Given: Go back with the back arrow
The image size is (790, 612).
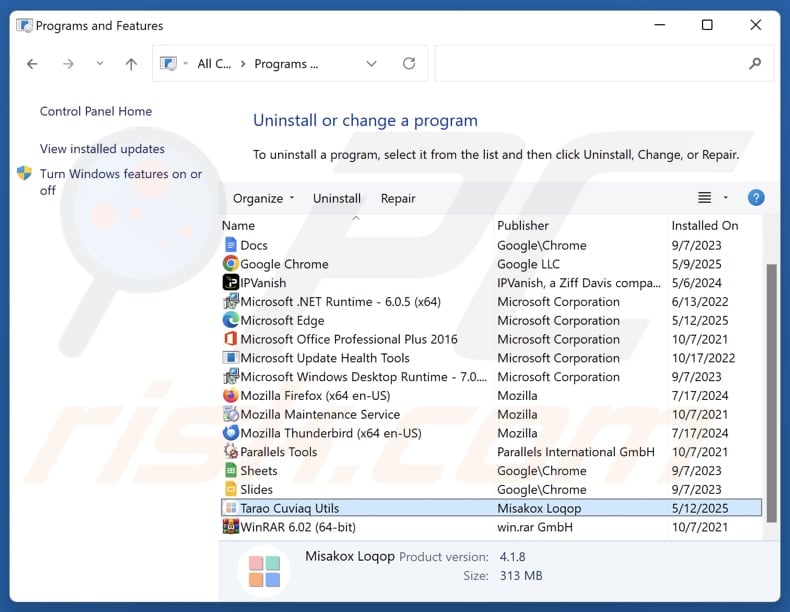Looking at the screenshot, I should [x=32, y=64].
